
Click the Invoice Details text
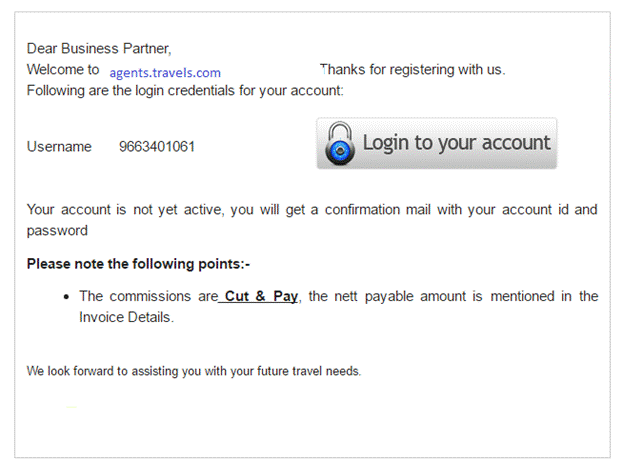pyautogui.click(x=126, y=317)
